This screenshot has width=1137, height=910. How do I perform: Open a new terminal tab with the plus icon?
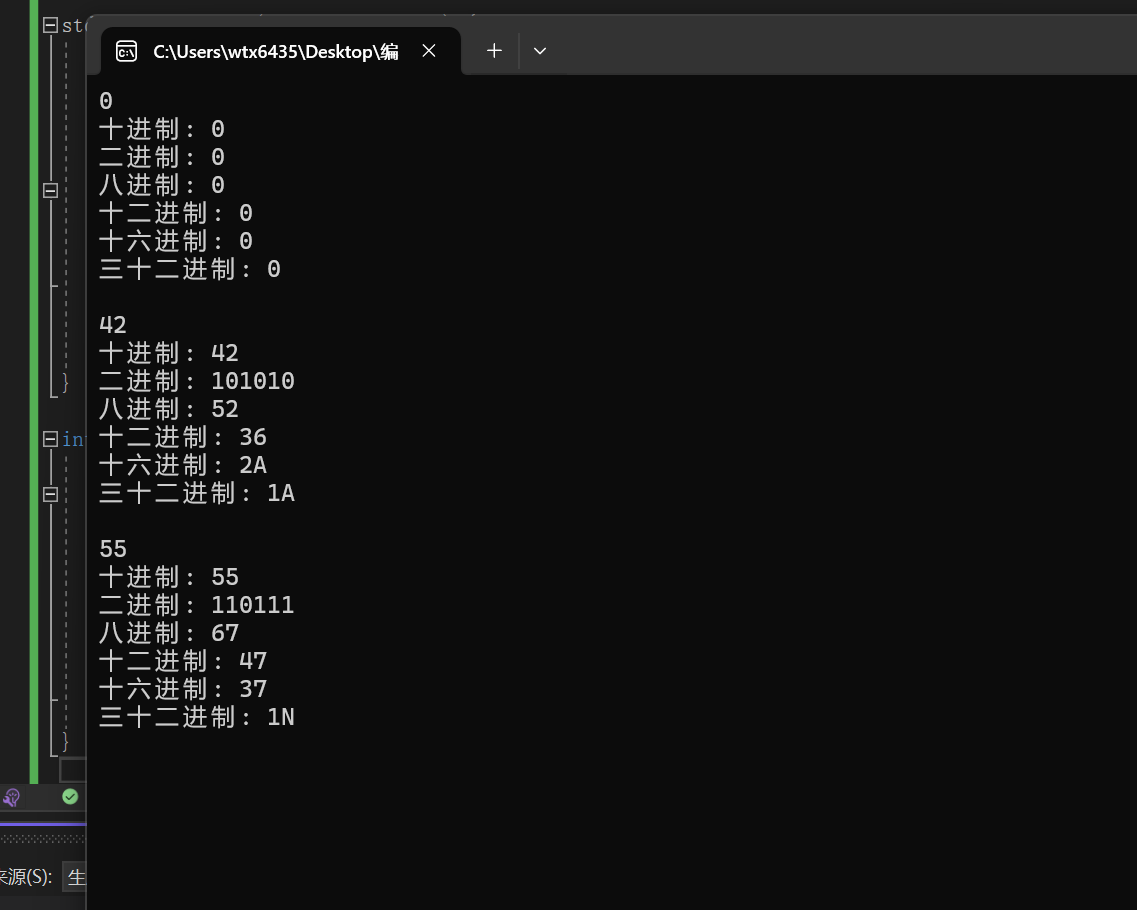493,50
